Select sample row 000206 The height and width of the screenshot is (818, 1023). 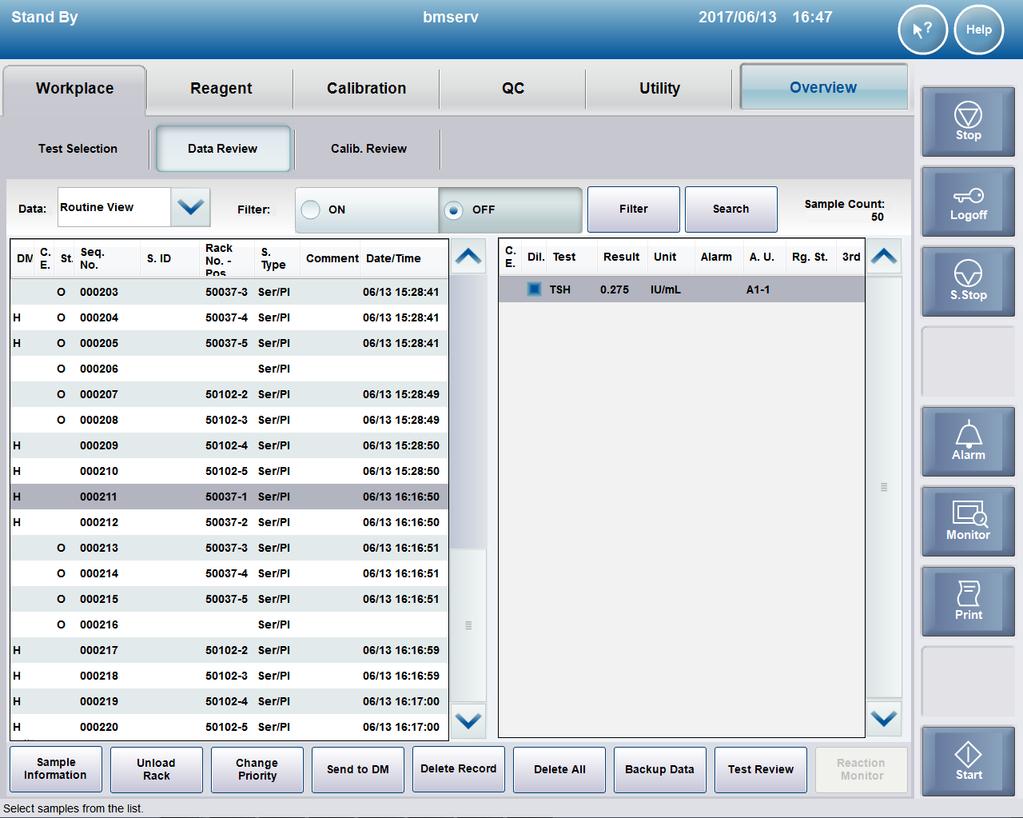click(230, 369)
